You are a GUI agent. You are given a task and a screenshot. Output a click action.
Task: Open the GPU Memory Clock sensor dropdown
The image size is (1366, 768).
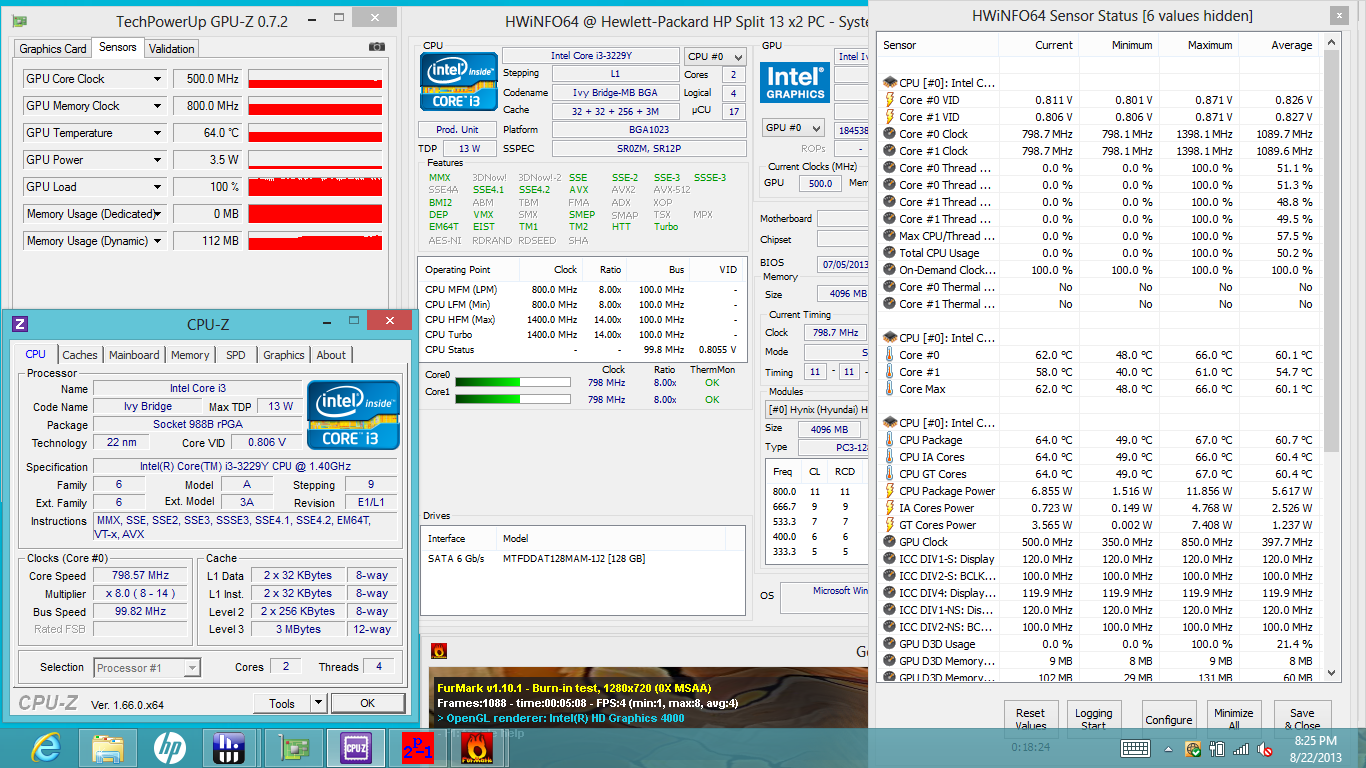[x=157, y=106]
